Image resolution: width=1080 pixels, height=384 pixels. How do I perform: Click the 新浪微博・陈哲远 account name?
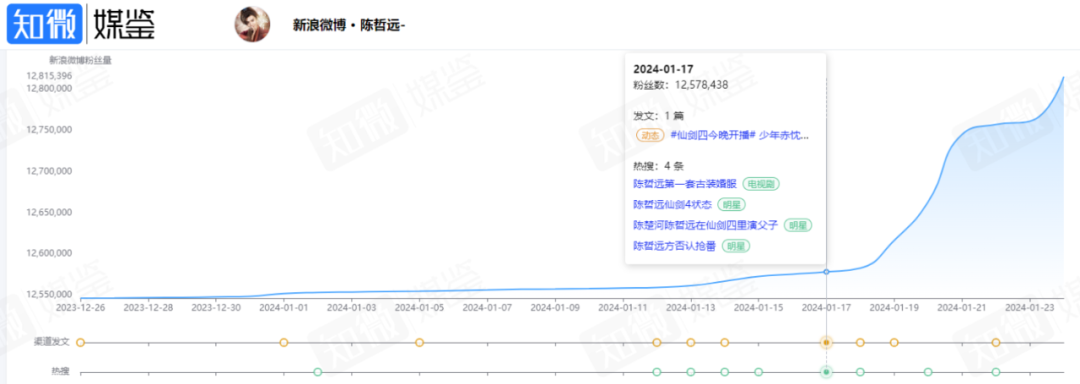349,25
